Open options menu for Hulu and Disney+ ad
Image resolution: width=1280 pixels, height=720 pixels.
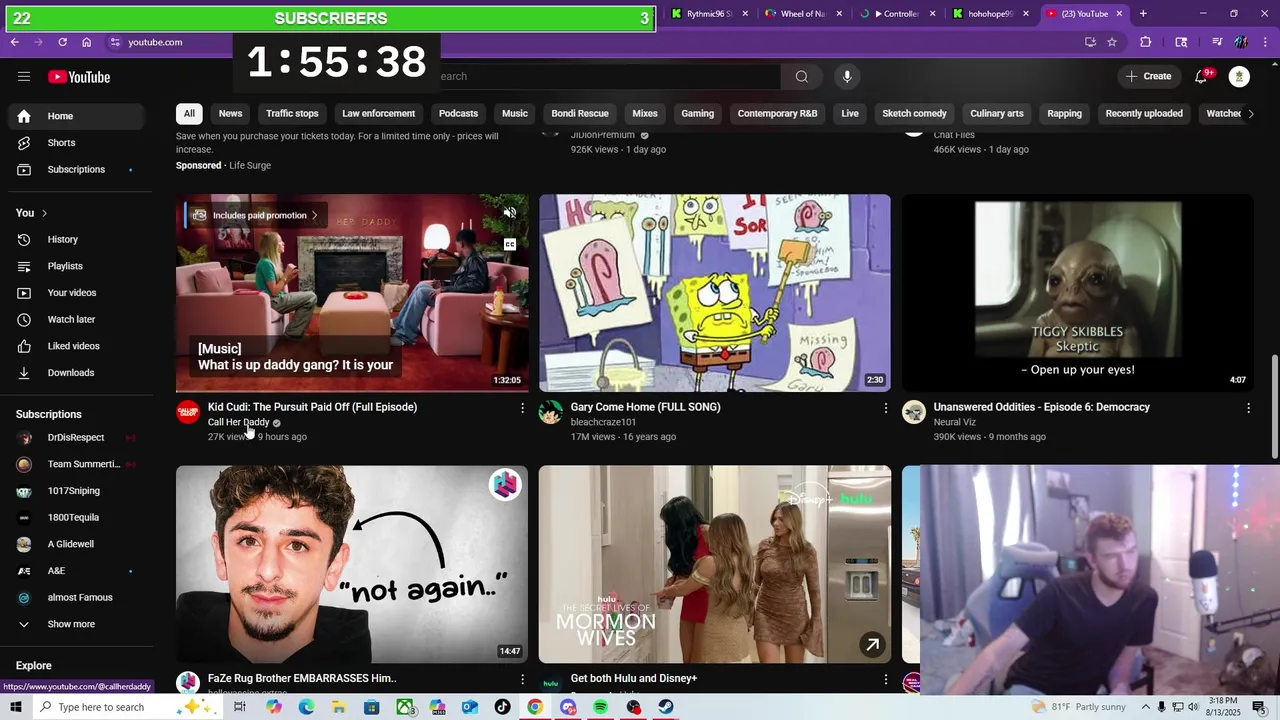click(885, 679)
